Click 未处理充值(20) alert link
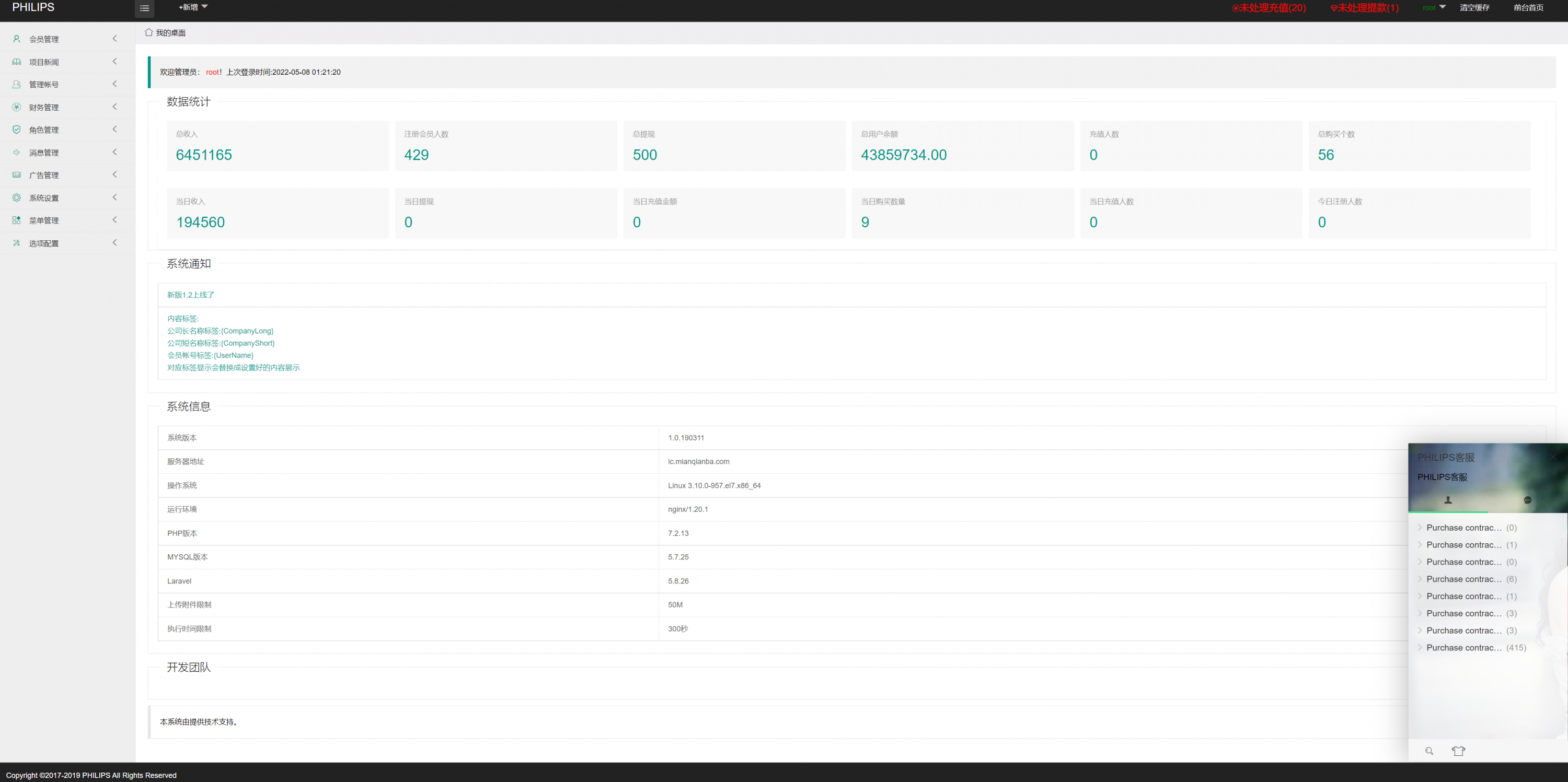1568x782 pixels. tap(1269, 8)
